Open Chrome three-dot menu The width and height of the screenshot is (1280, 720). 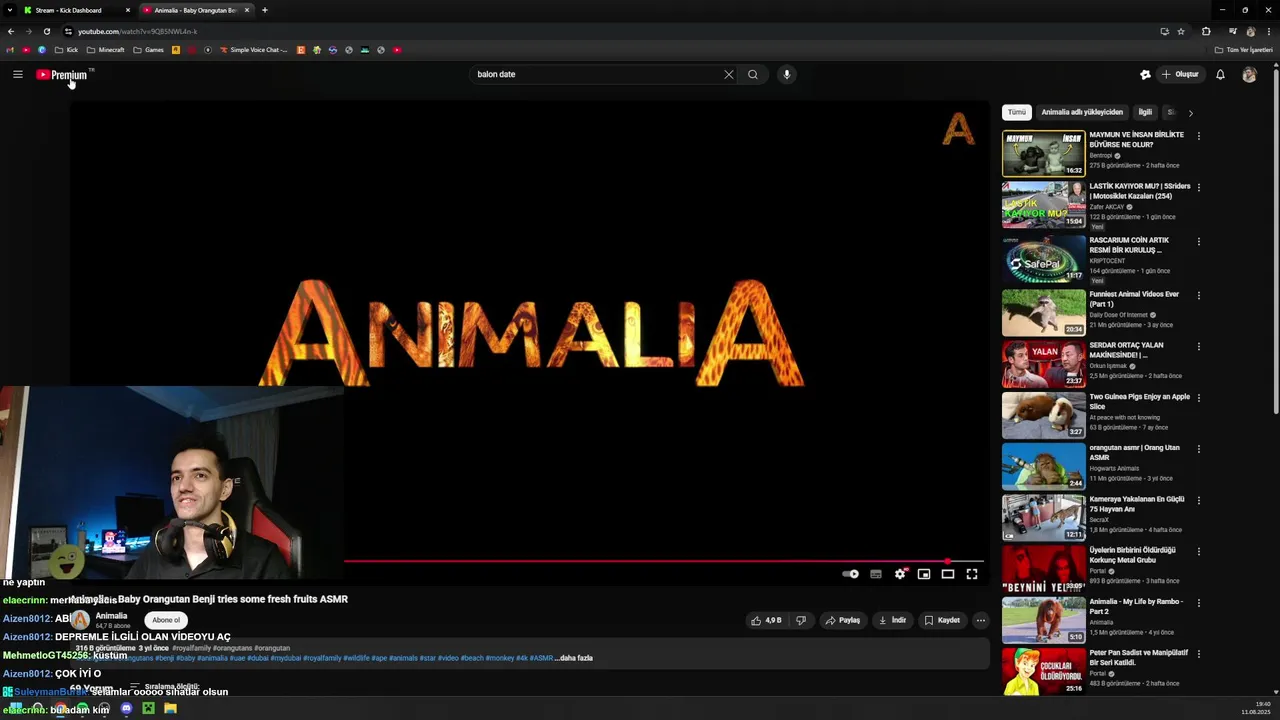(x=1268, y=31)
